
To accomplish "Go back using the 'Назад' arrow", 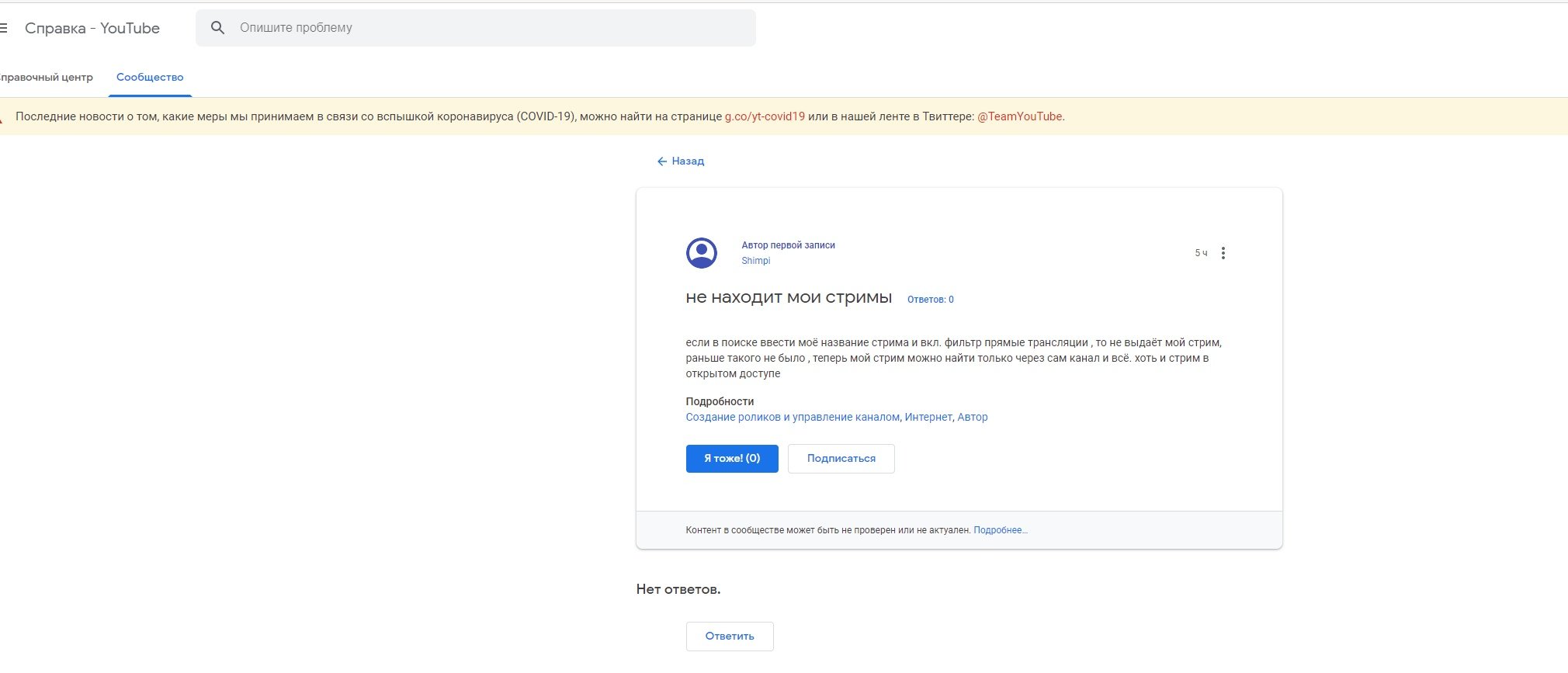I will (681, 161).
